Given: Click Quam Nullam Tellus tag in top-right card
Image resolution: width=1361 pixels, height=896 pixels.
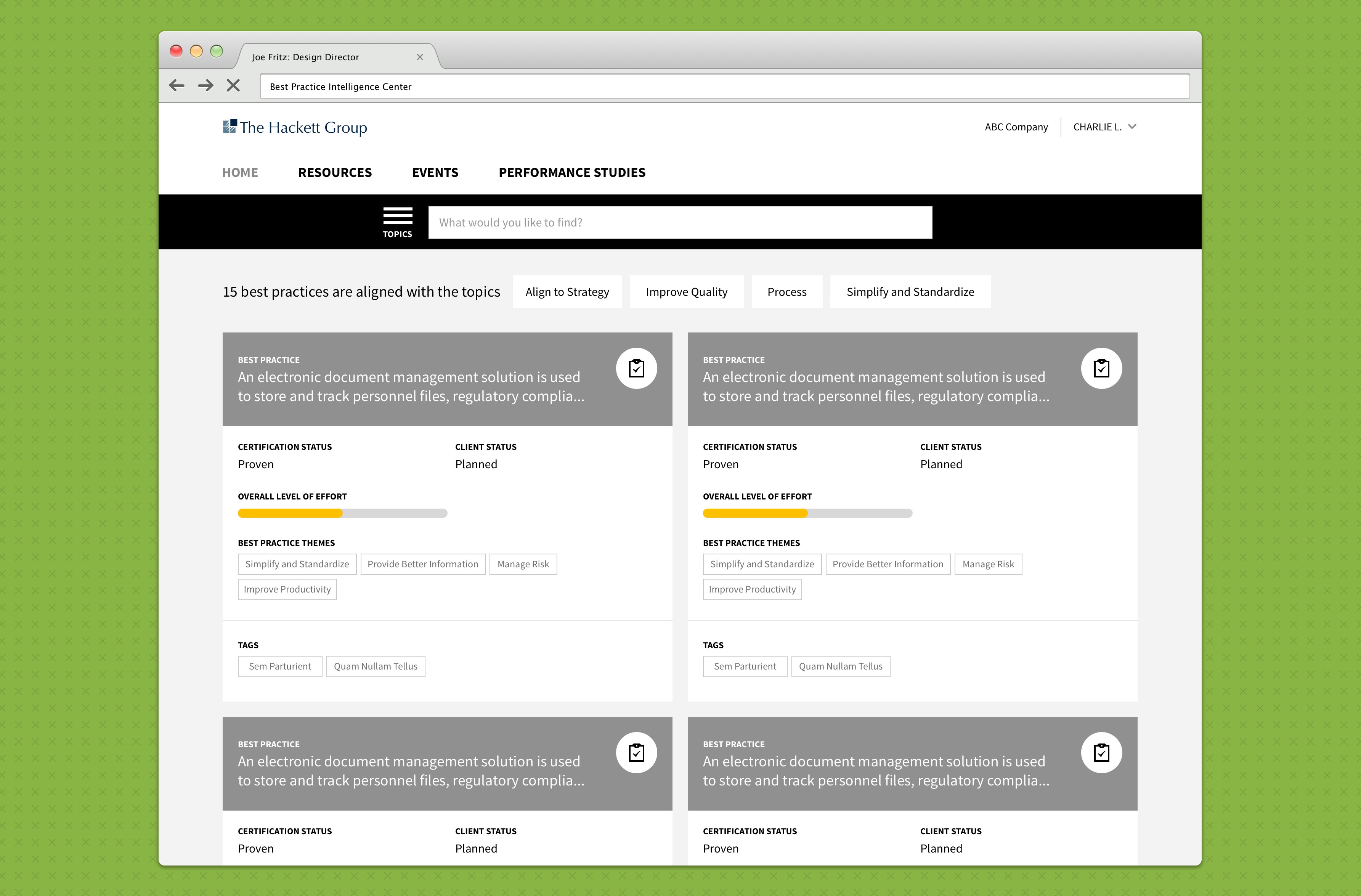Looking at the screenshot, I should pyautogui.click(x=841, y=667).
